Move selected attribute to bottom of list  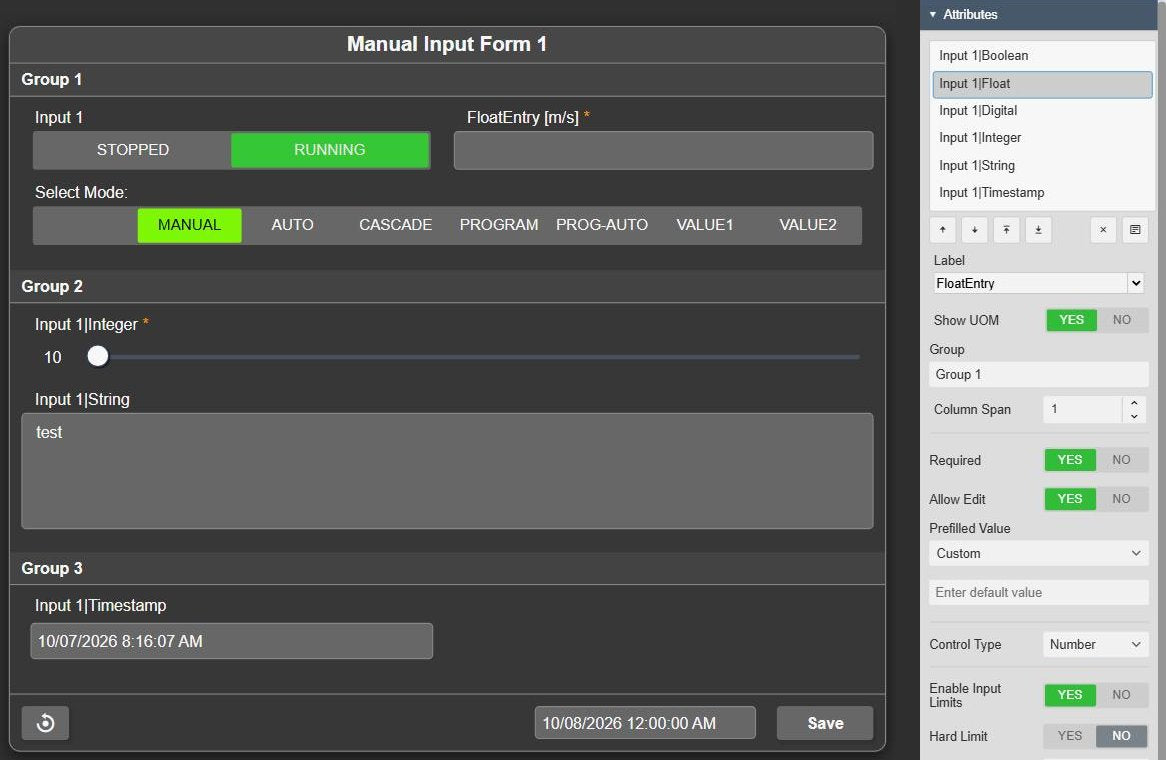(1038, 230)
